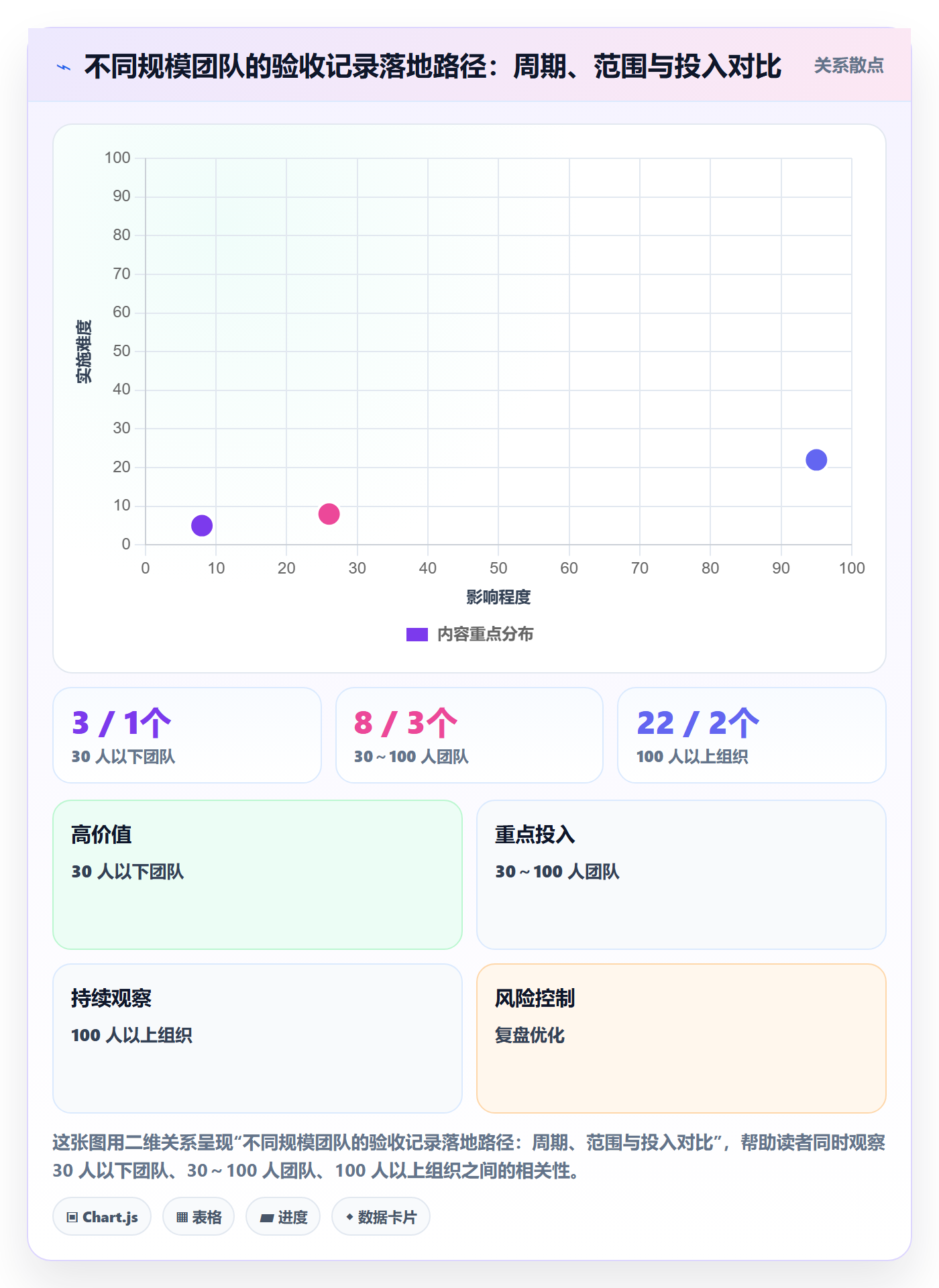Click the chart title heading text
Image resolution: width=939 pixels, height=1288 pixels.
pos(433,66)
